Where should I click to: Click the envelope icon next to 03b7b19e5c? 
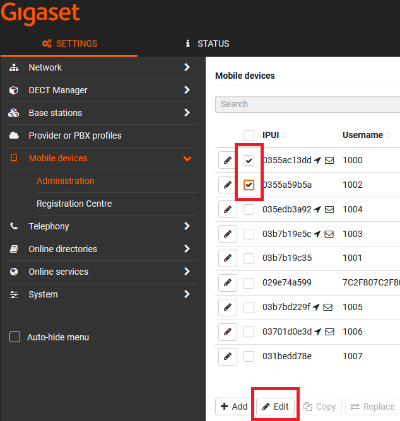tap(329, 234)
